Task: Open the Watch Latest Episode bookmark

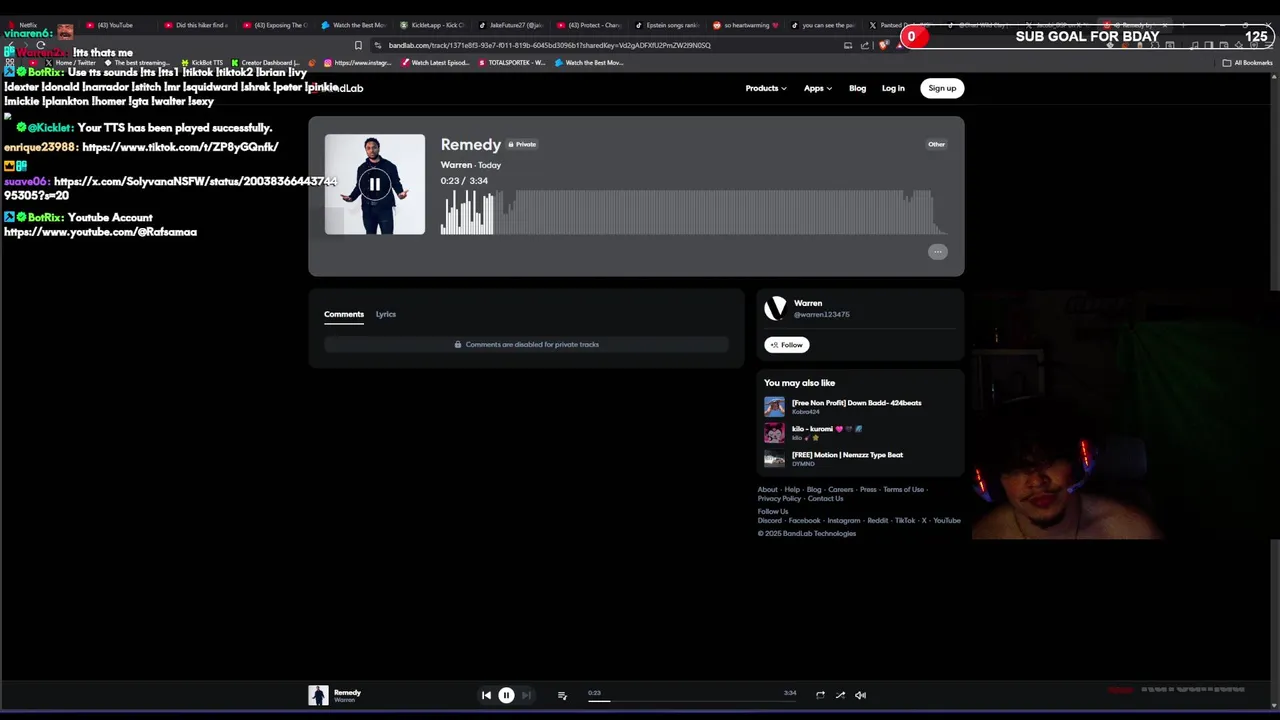Action: click(435, 63)
